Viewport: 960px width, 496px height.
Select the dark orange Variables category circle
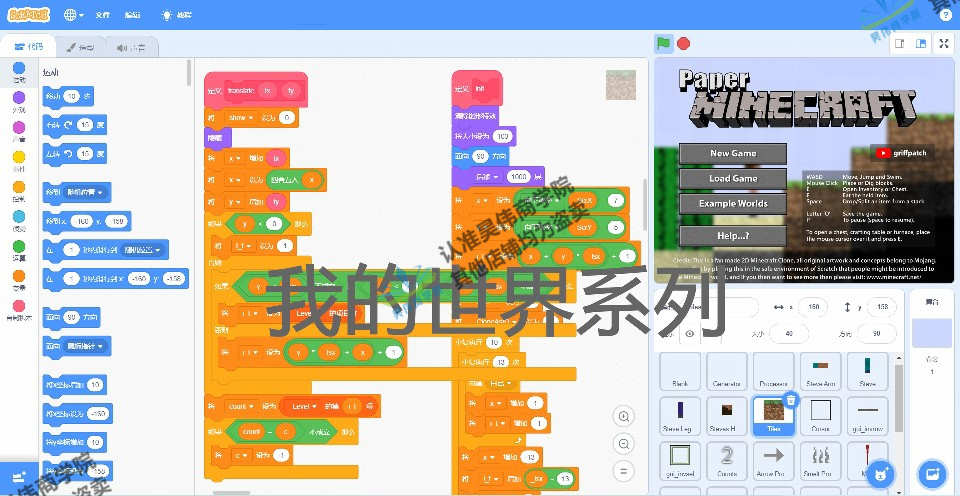point(20,276)
